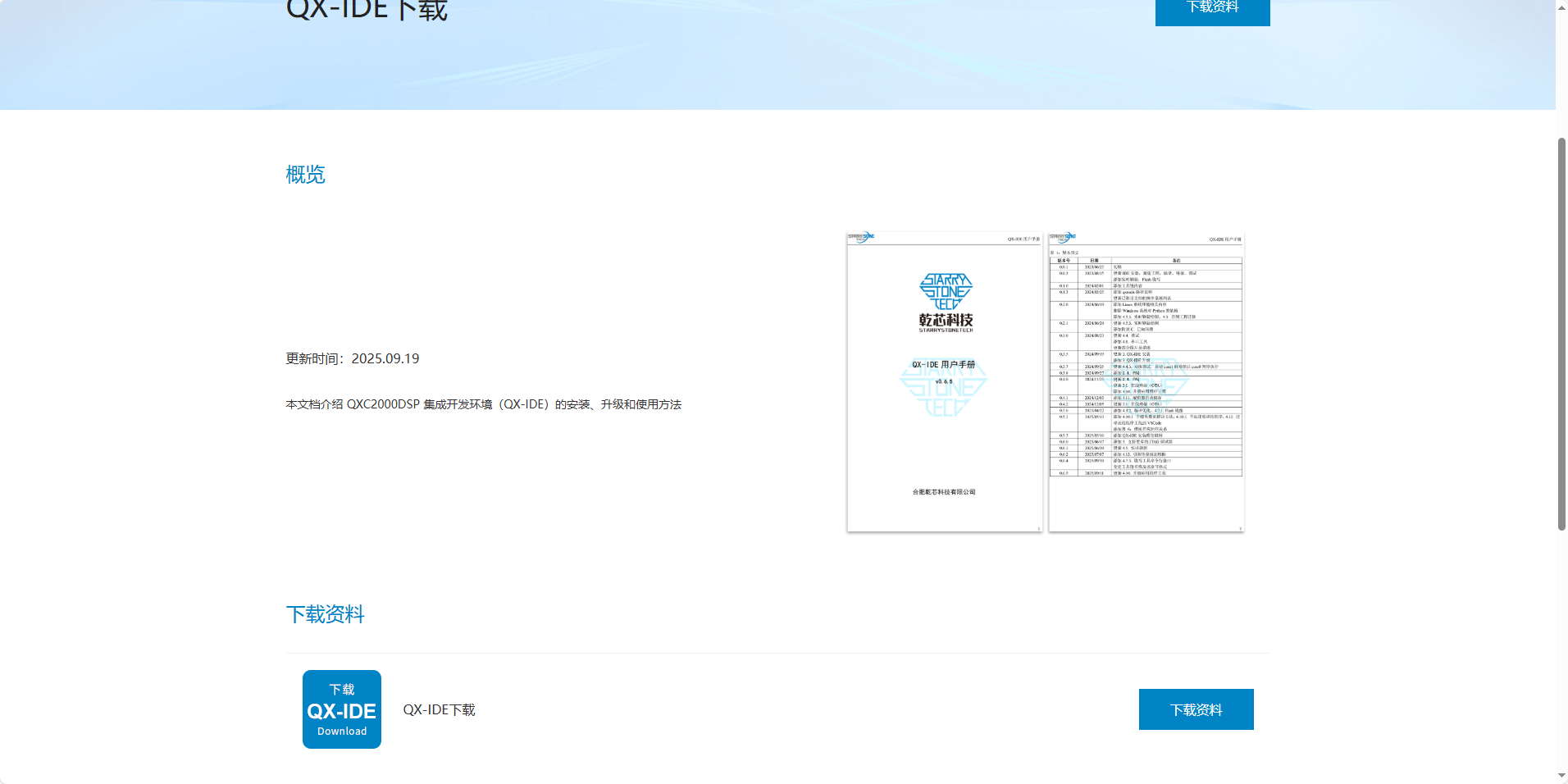1568x784 pixels.
Task: Open the user manual cover page thumbnail
Action: coord(945,382)
